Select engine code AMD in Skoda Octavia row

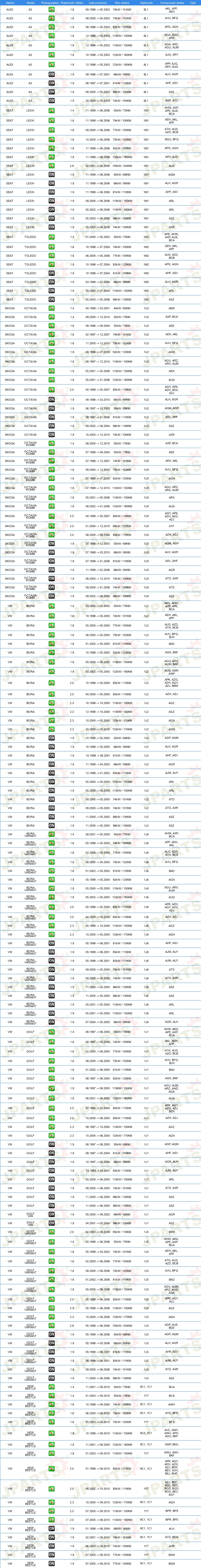tap(172, 308)
